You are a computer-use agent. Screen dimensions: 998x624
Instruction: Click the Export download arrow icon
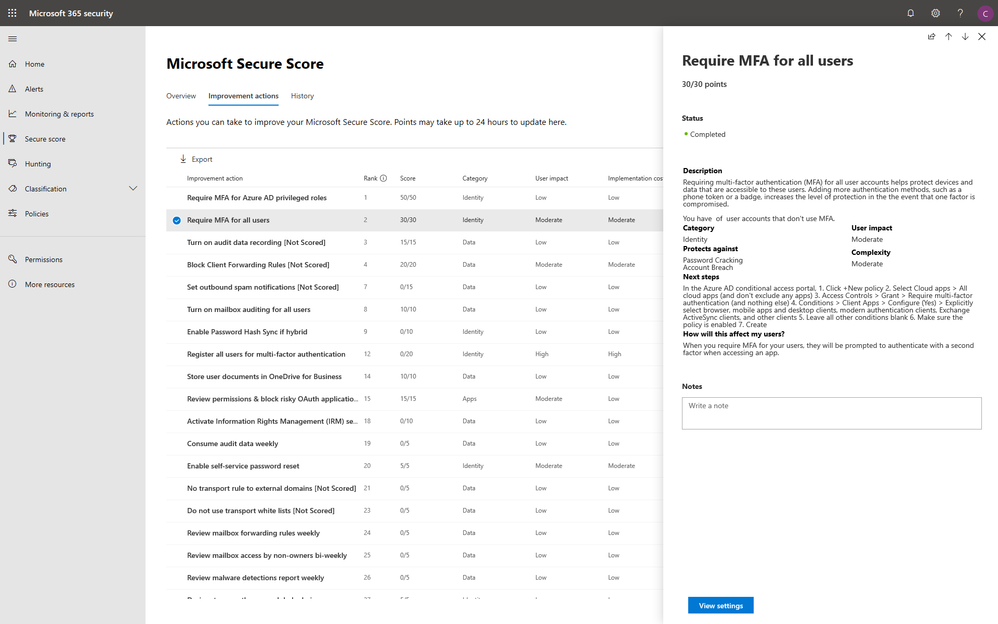pyautogui.click(x=183, y=159)
